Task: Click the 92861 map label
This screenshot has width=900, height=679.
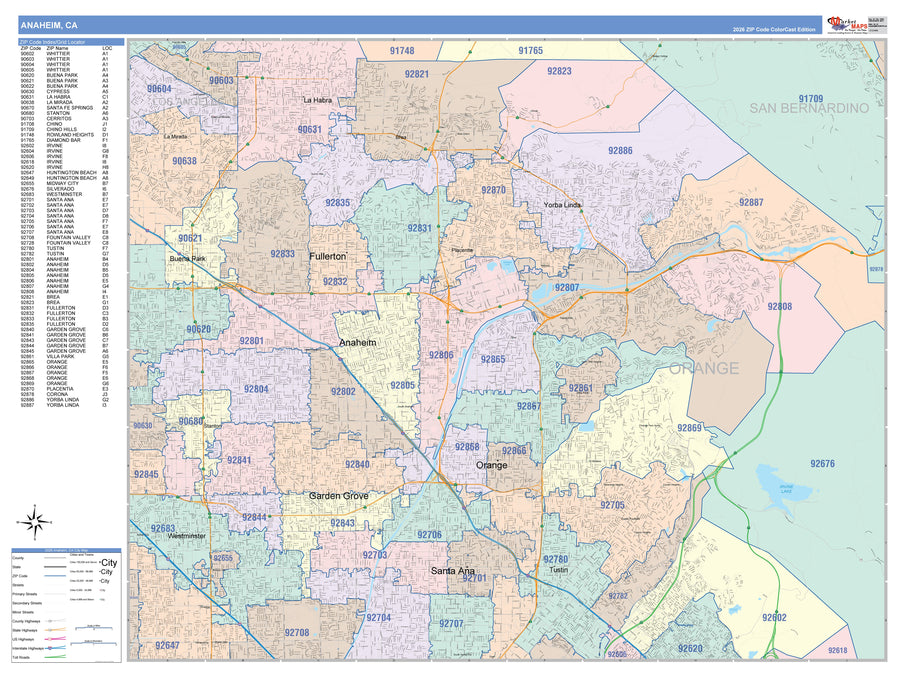Action: [581, 389]
